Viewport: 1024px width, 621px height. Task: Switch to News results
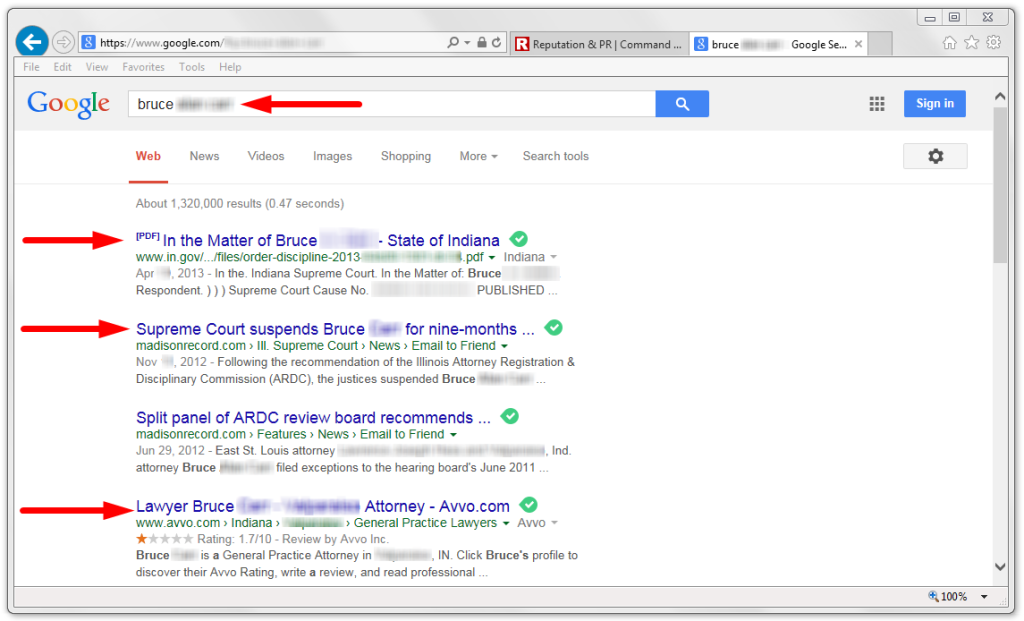[x=204, y=156]
